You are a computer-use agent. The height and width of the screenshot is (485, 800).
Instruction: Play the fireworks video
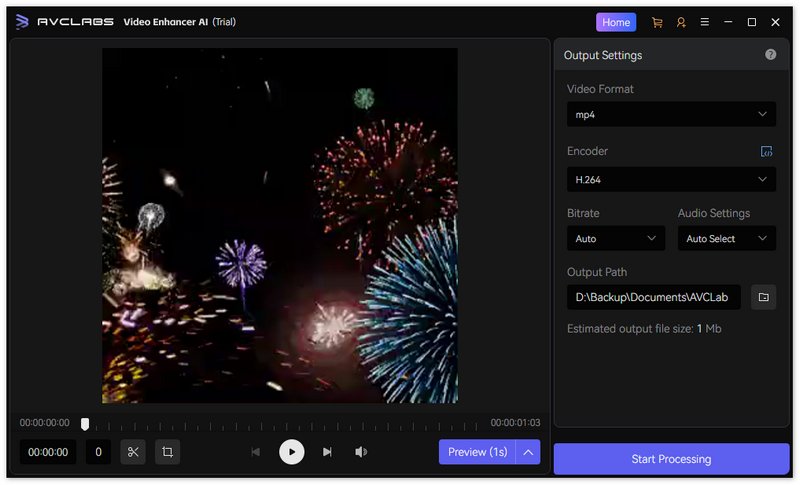click(291, 452)
